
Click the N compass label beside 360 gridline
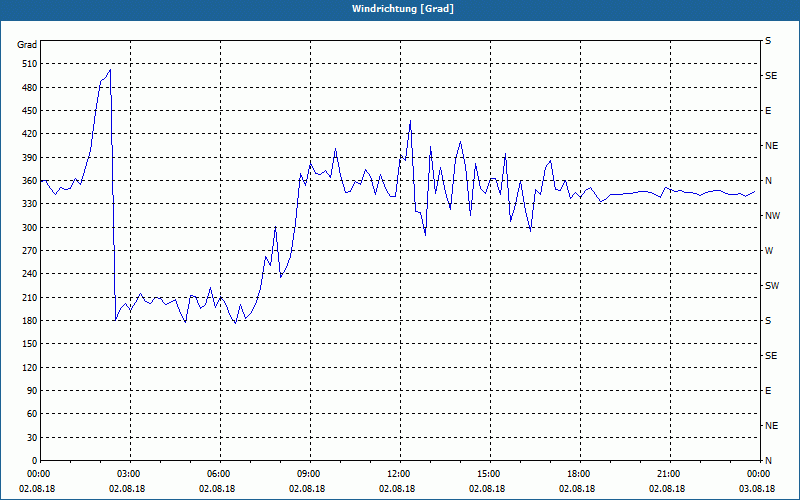(768, 181)
